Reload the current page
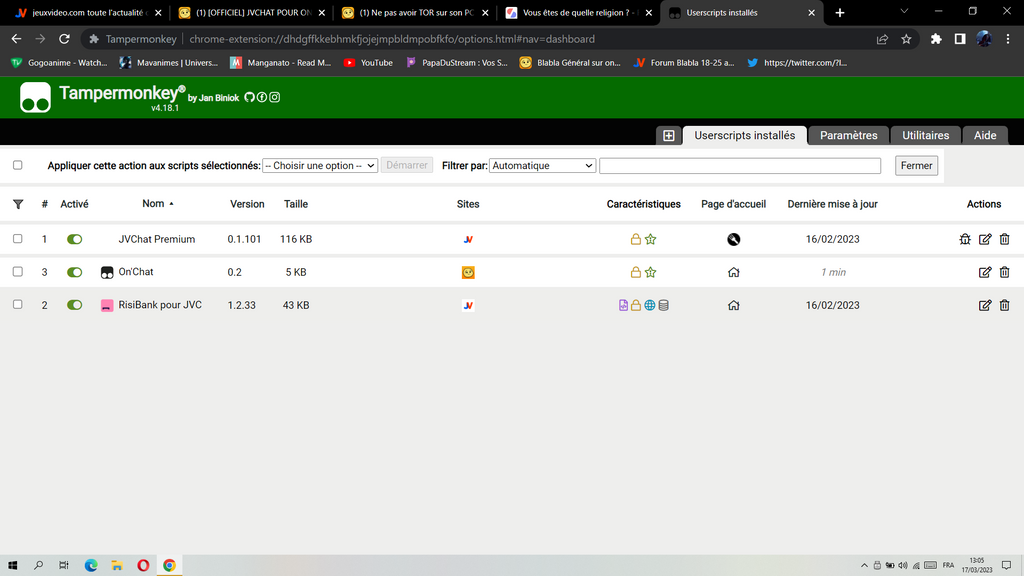The height and width of the screenshot is (576, 1024). pyautogui.click(x=64, y=39)
